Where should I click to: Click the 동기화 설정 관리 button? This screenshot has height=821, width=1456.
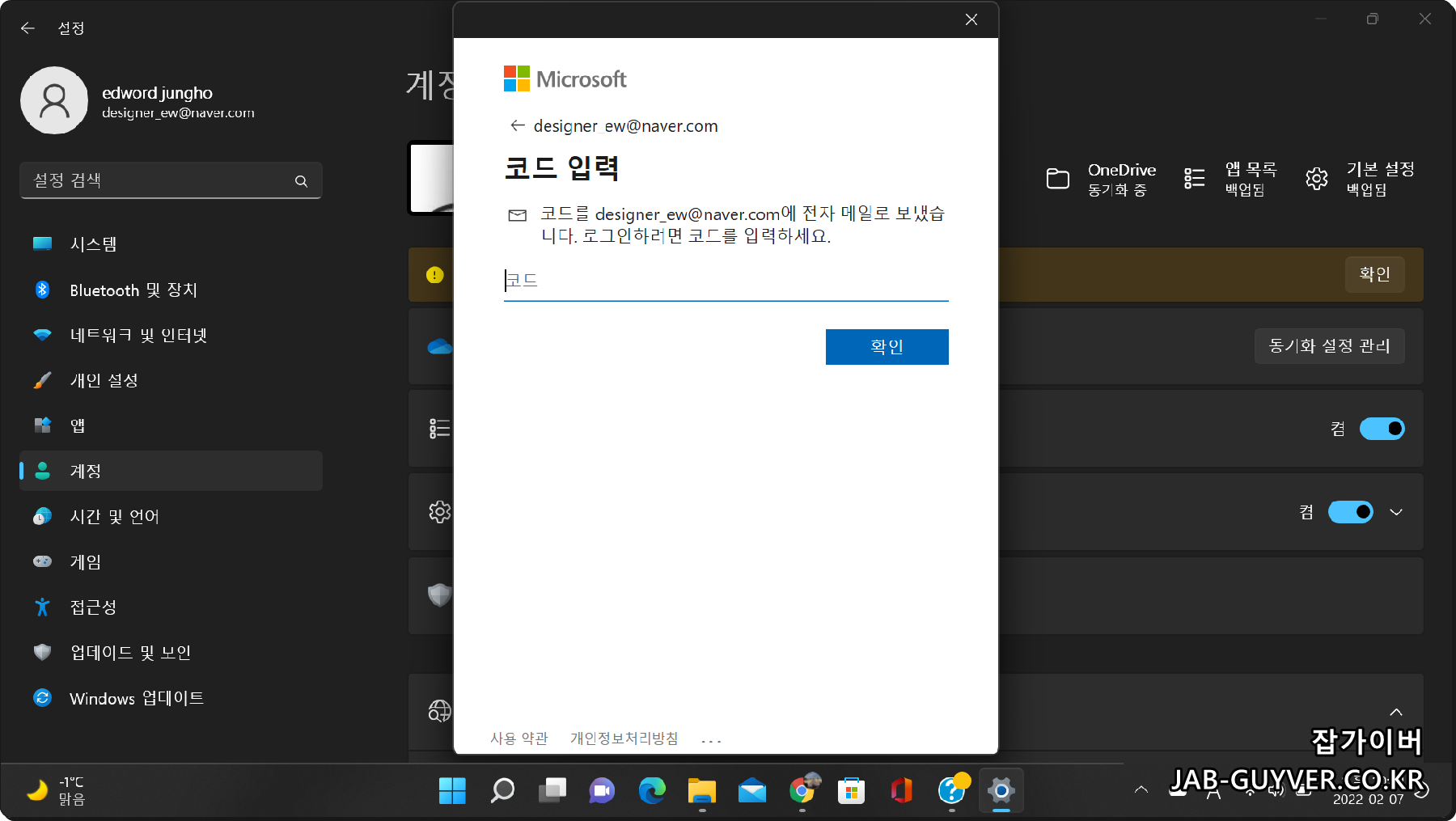(1329, 346)
